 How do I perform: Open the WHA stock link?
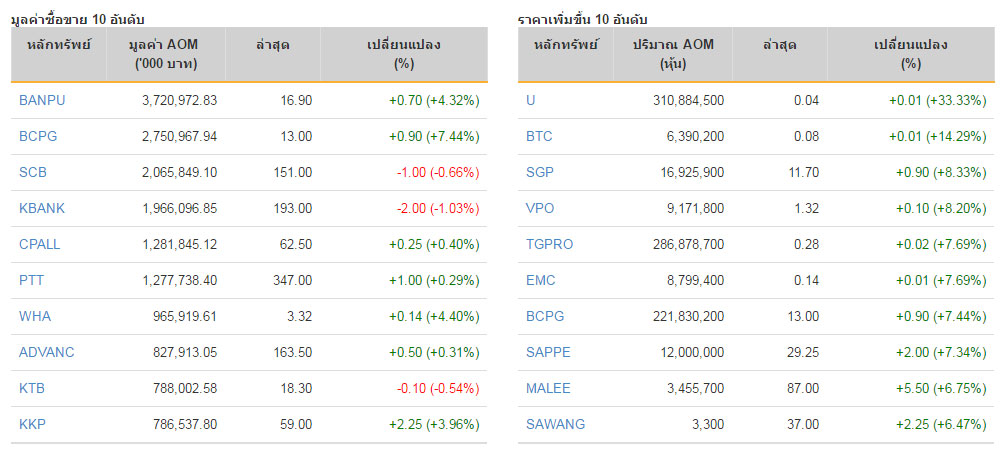[35, 316]
